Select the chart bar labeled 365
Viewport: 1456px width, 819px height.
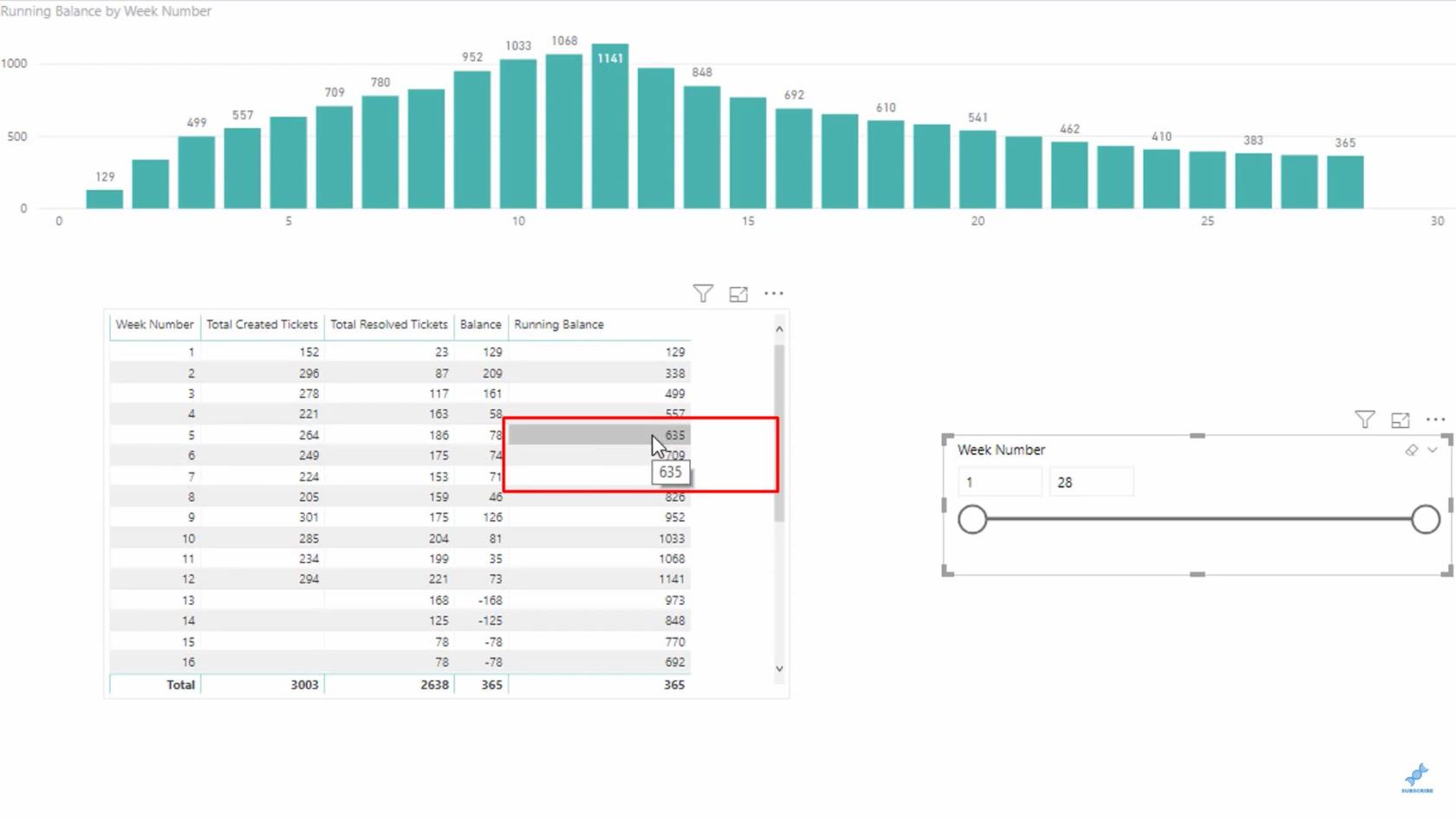point(1345,182)
